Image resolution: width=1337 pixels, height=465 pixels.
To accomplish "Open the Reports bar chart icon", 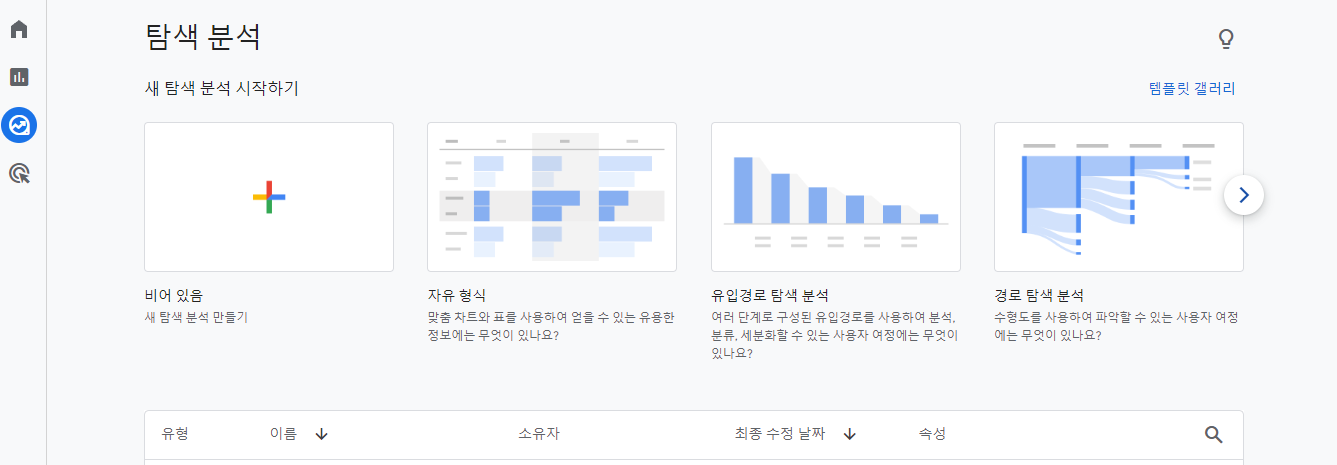I will (x=19, y=77).
